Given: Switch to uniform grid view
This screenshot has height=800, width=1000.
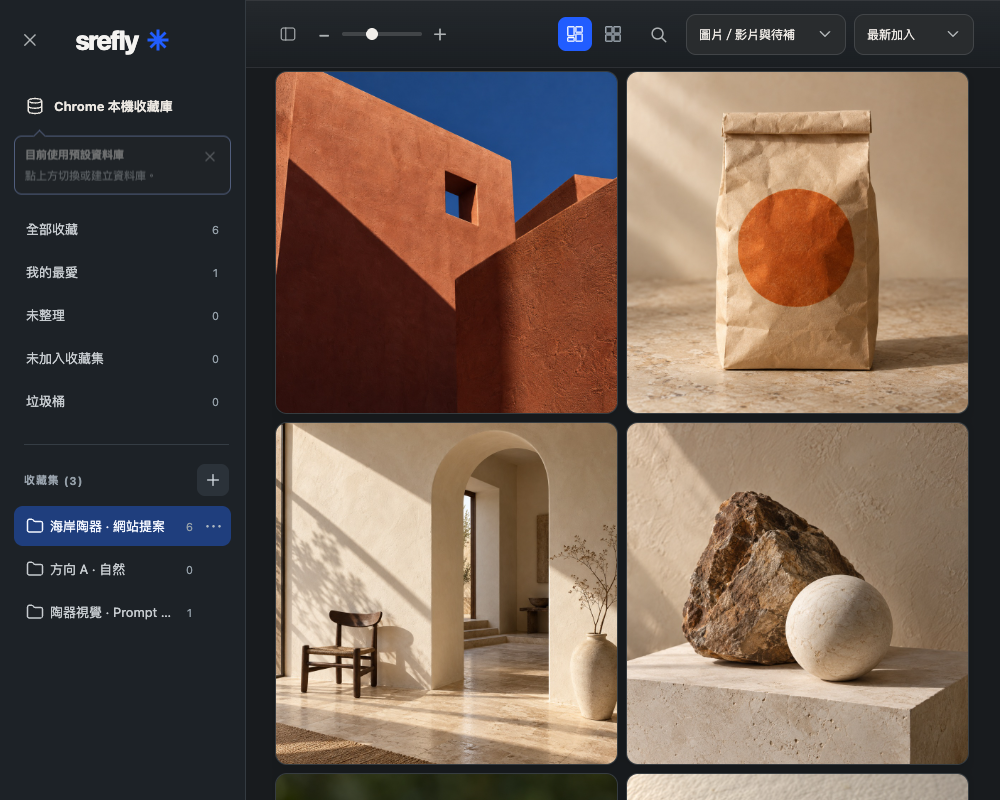Looking at the screenshot, I should (x=613, y=34).
